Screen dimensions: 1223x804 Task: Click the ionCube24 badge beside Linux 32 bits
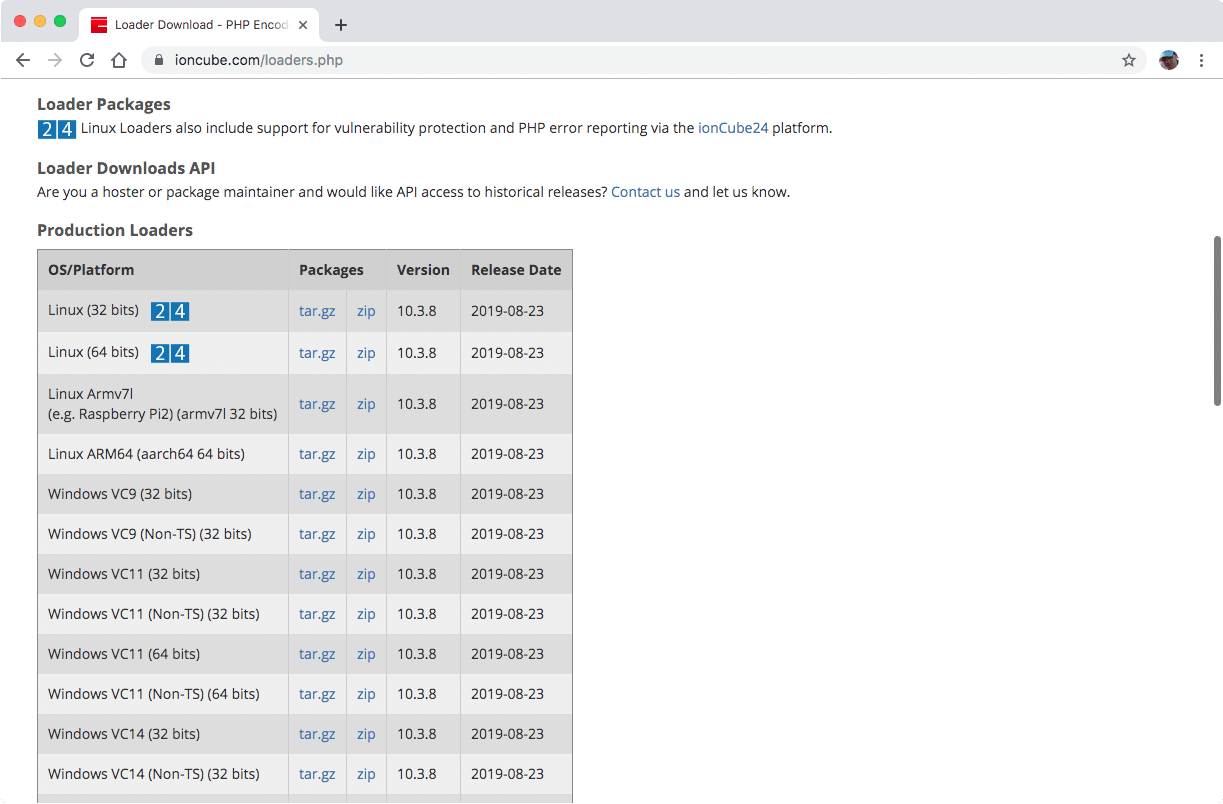pyautogui.click(x=169, y=311)
